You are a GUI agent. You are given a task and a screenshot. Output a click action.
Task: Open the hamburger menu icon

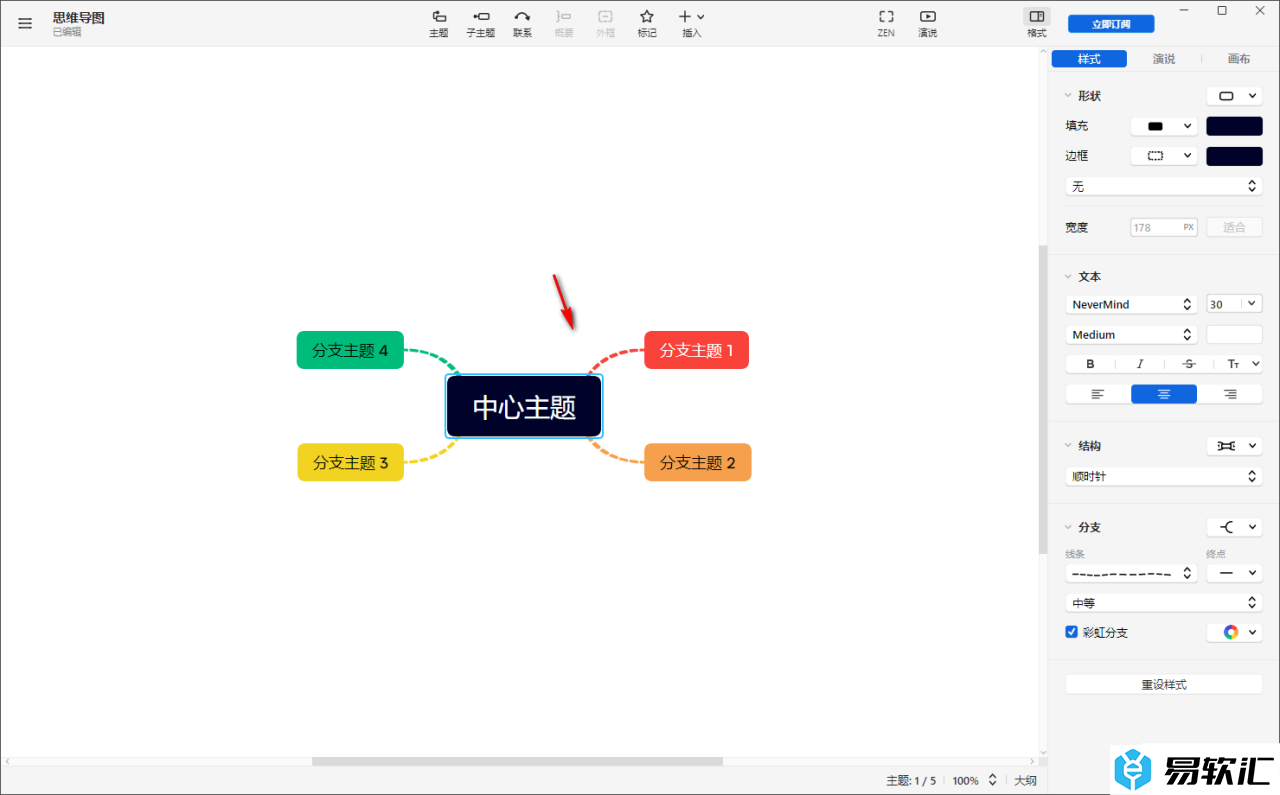point(25,23)
